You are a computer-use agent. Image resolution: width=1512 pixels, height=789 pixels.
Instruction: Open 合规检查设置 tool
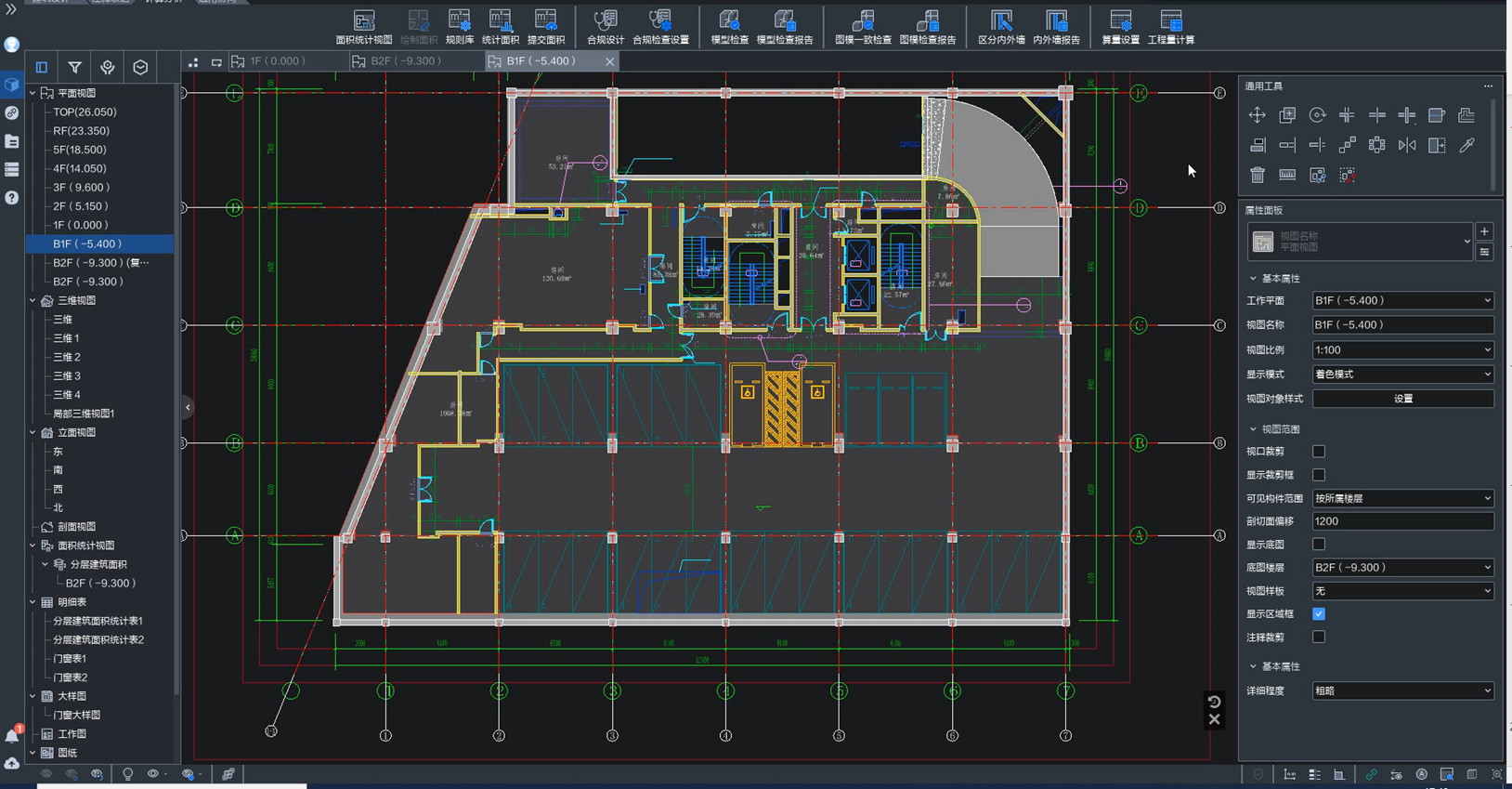tap(660, 27)
